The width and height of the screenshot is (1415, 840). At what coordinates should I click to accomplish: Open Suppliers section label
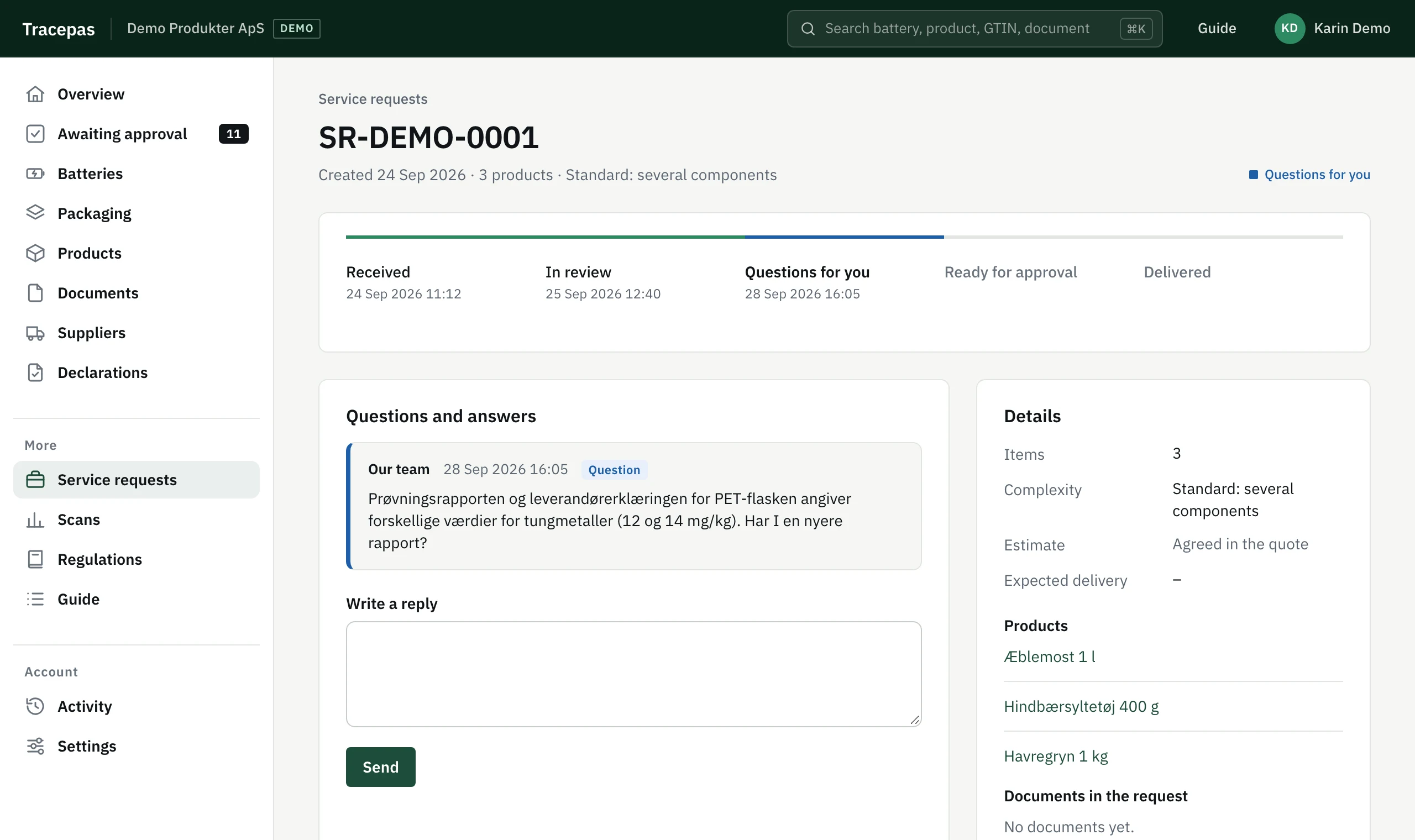tap(92, 333)
